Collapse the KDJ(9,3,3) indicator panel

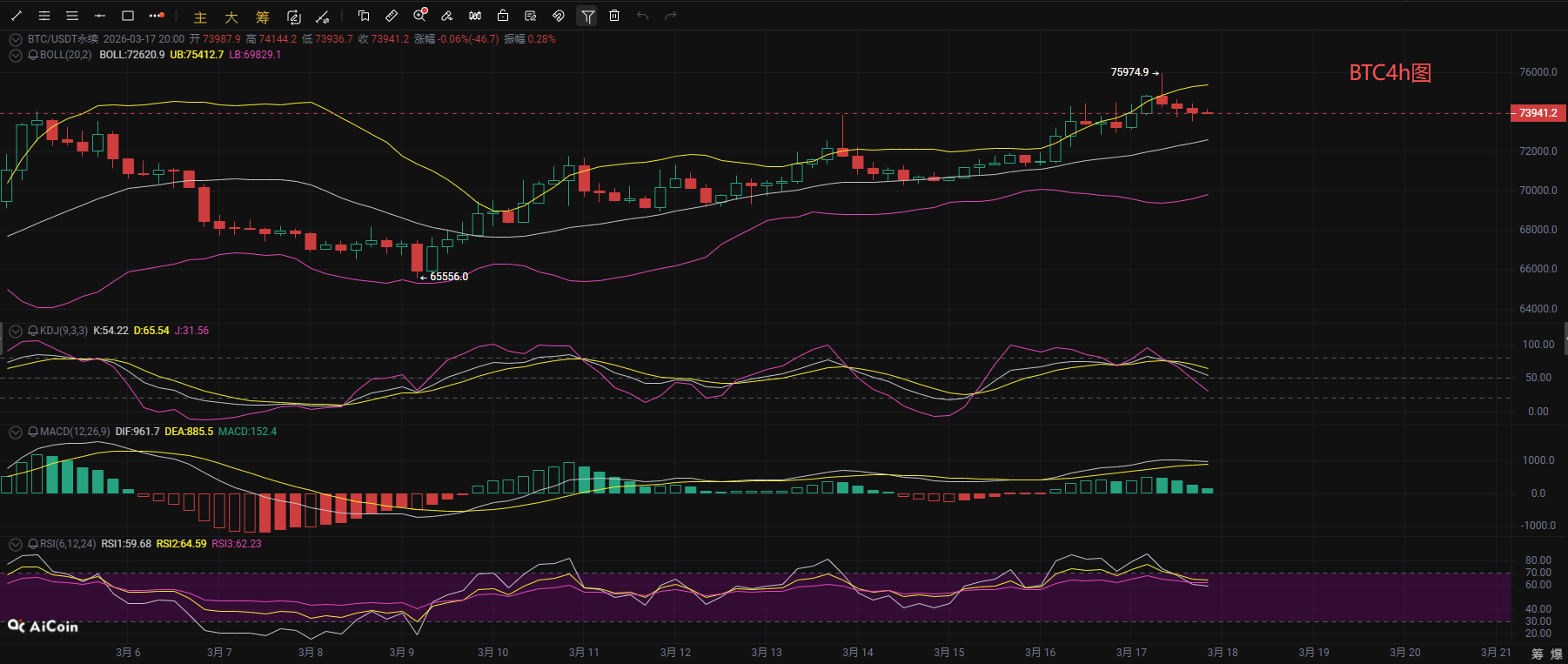pyautogui.click(x=15, y=331)
